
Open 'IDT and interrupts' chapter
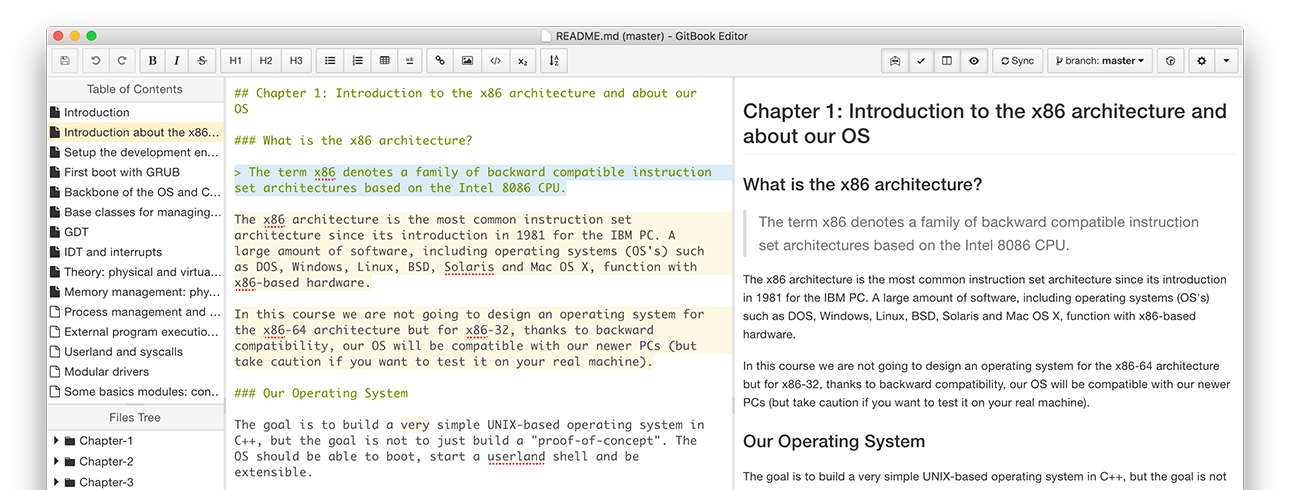tap(135, 252)
